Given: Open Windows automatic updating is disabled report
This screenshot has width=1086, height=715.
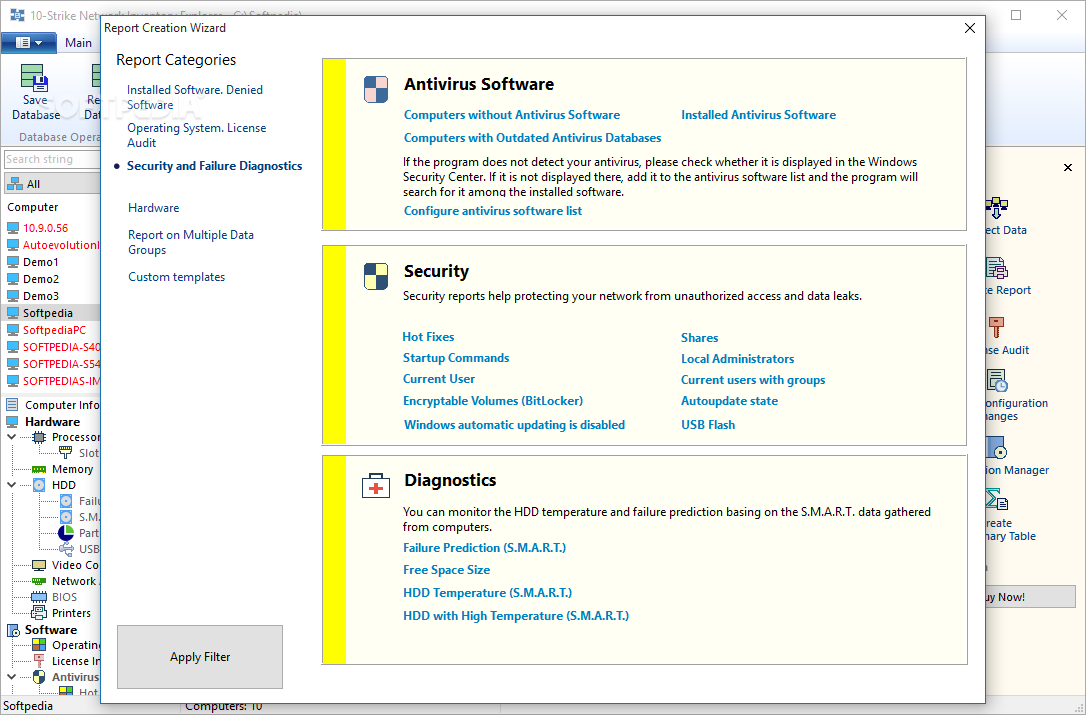Looking at the screenshot, I should click(514, 425).
